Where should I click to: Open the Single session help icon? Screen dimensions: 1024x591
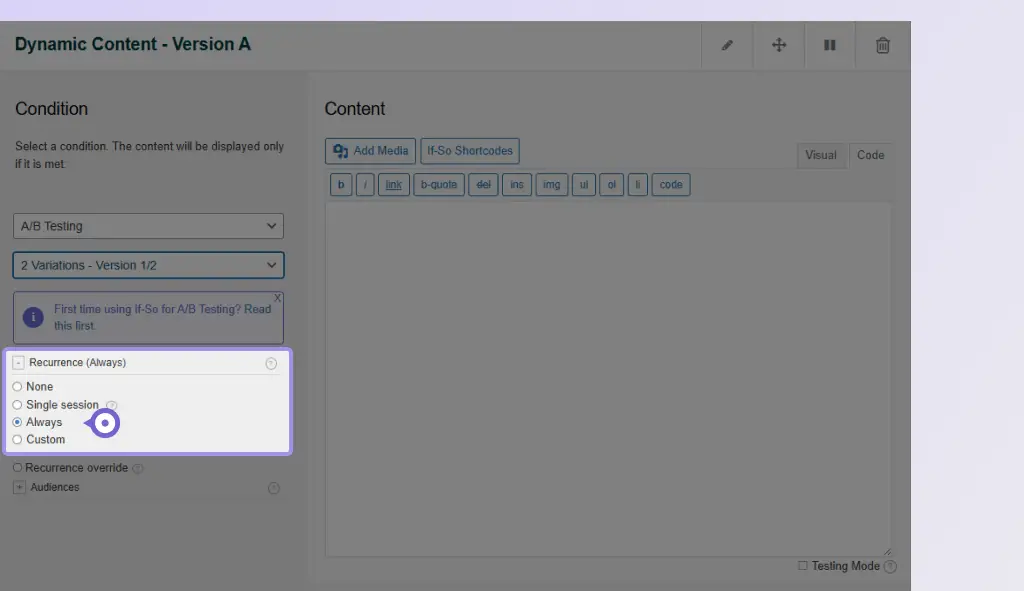point(112,405)
